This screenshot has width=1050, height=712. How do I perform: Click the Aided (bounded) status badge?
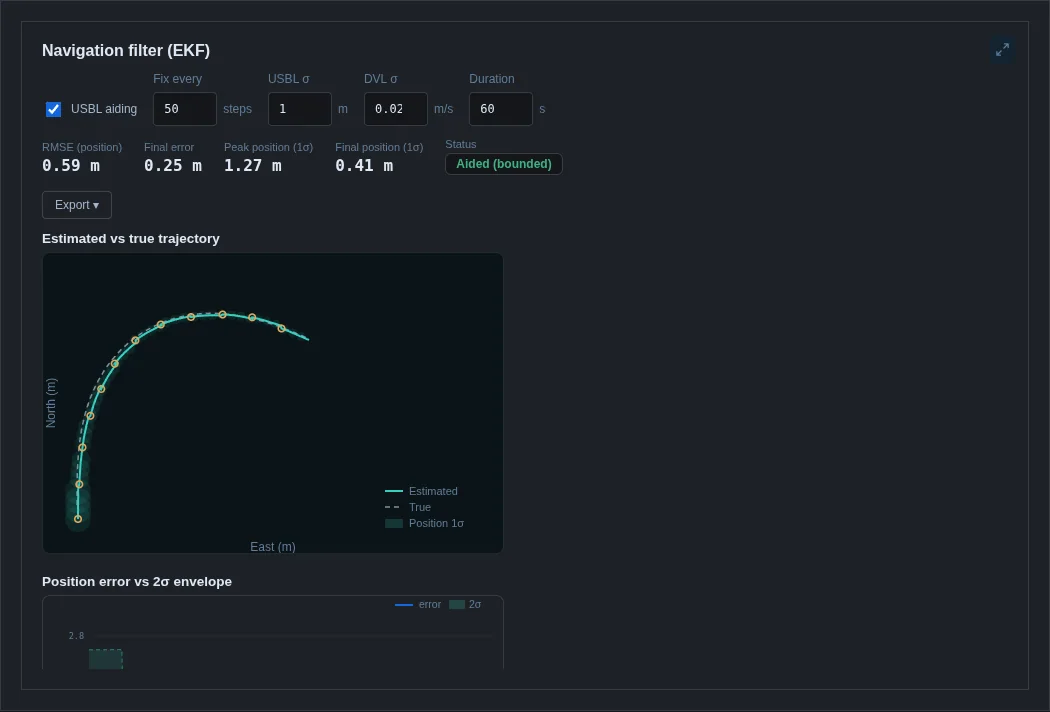pyautogui.click(x=504, y=164)
